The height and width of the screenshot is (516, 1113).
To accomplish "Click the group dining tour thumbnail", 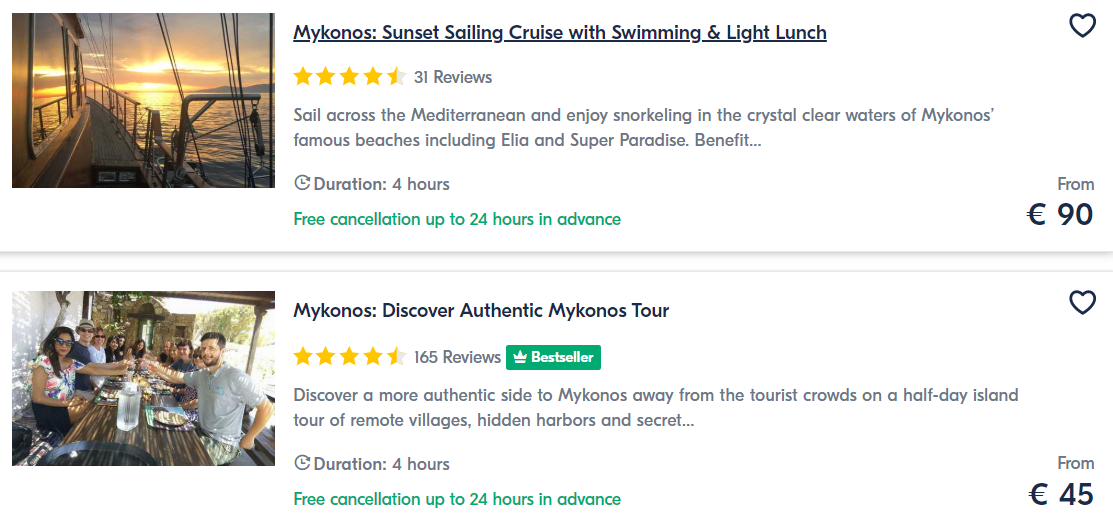I will pos(143,378).
